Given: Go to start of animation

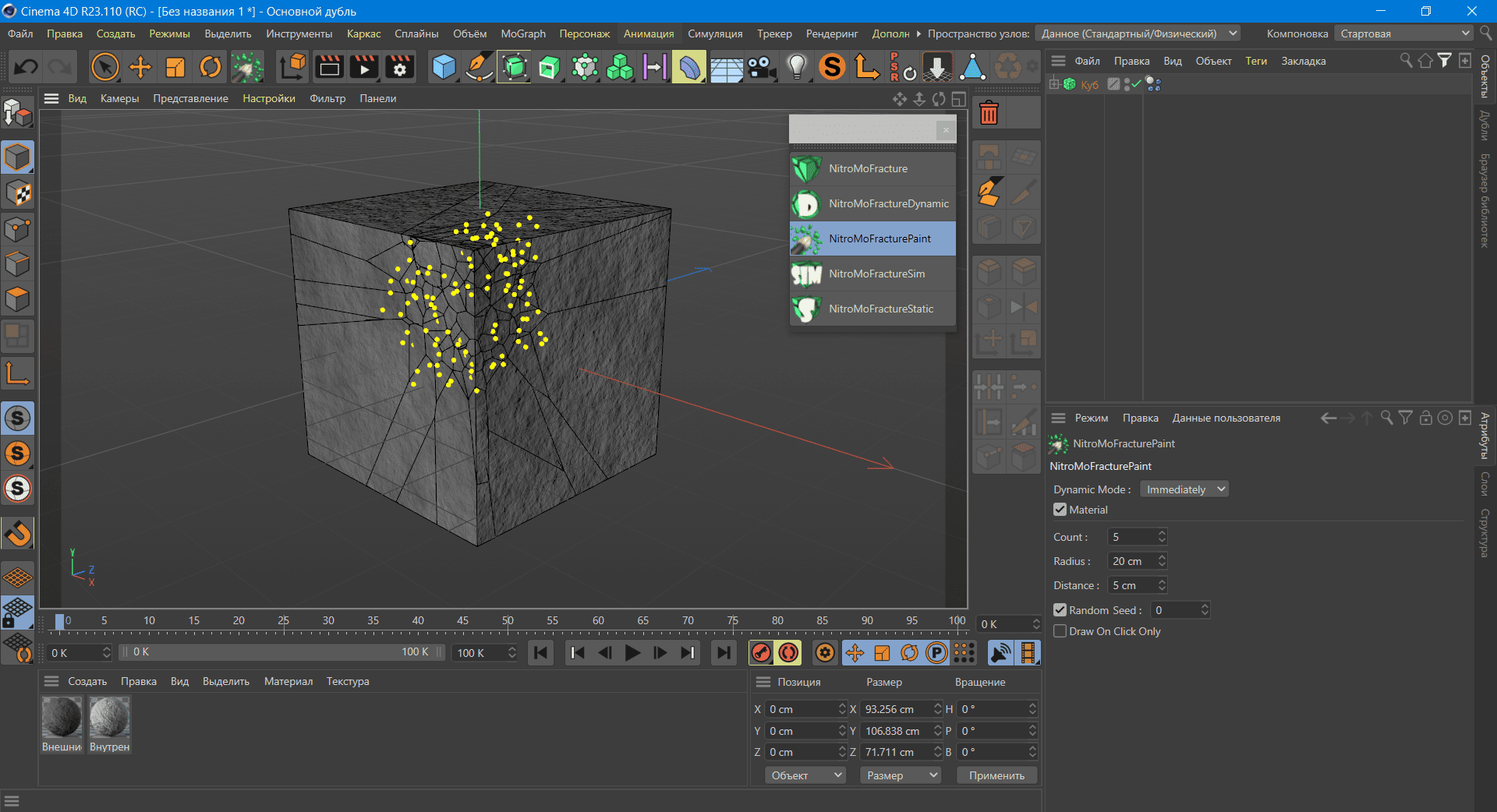Looking at the screenshot, I should pos(540,653).
